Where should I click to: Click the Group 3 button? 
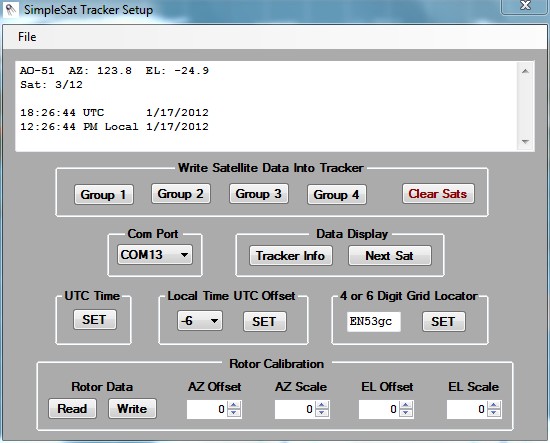(259, 194)
